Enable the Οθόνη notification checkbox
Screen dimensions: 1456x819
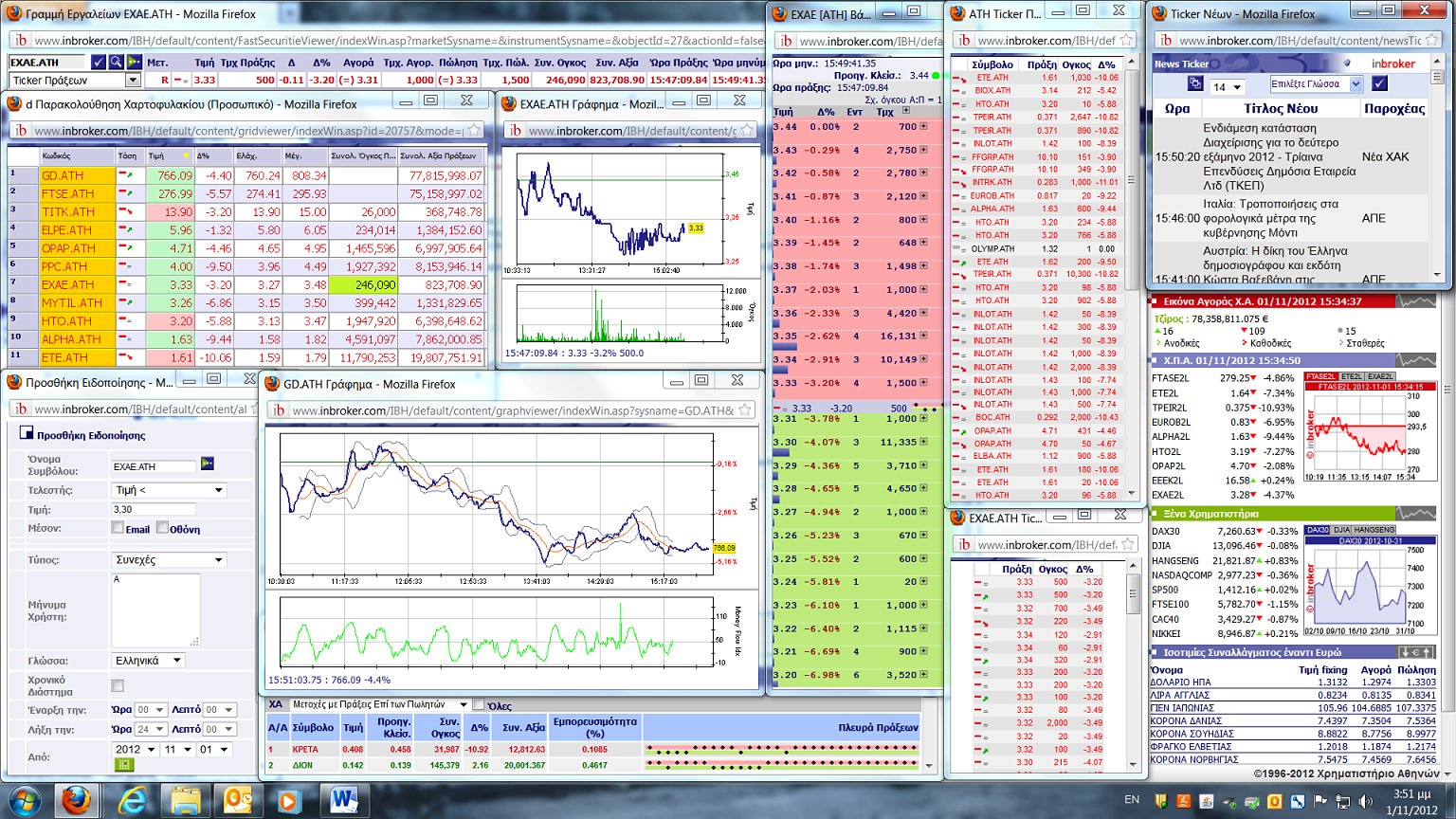[162, 528]
